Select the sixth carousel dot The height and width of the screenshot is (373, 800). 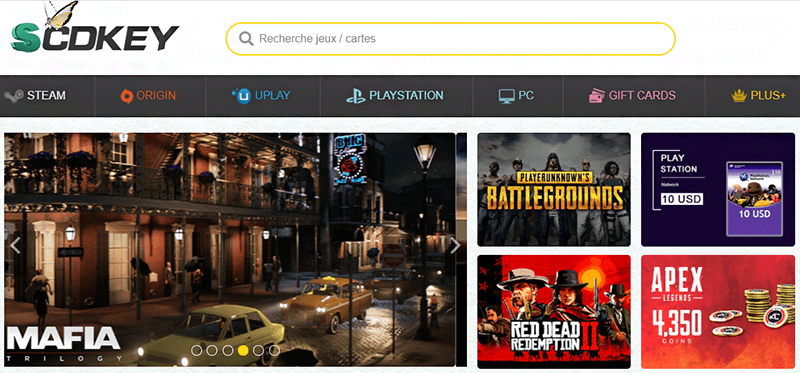coord(274,350)
